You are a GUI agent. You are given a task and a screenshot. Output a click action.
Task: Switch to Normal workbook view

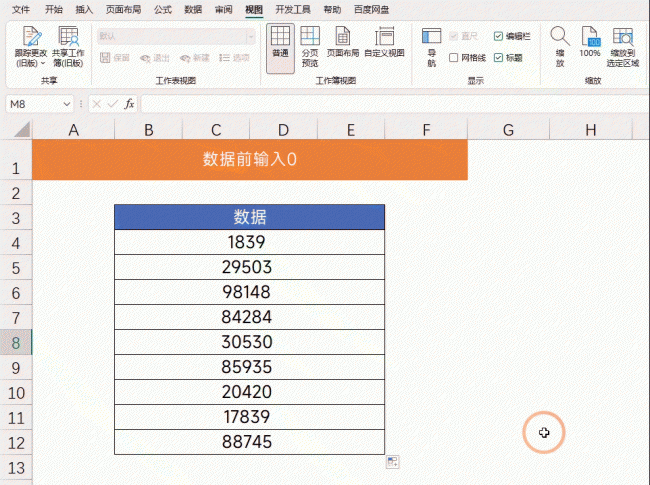280,48
